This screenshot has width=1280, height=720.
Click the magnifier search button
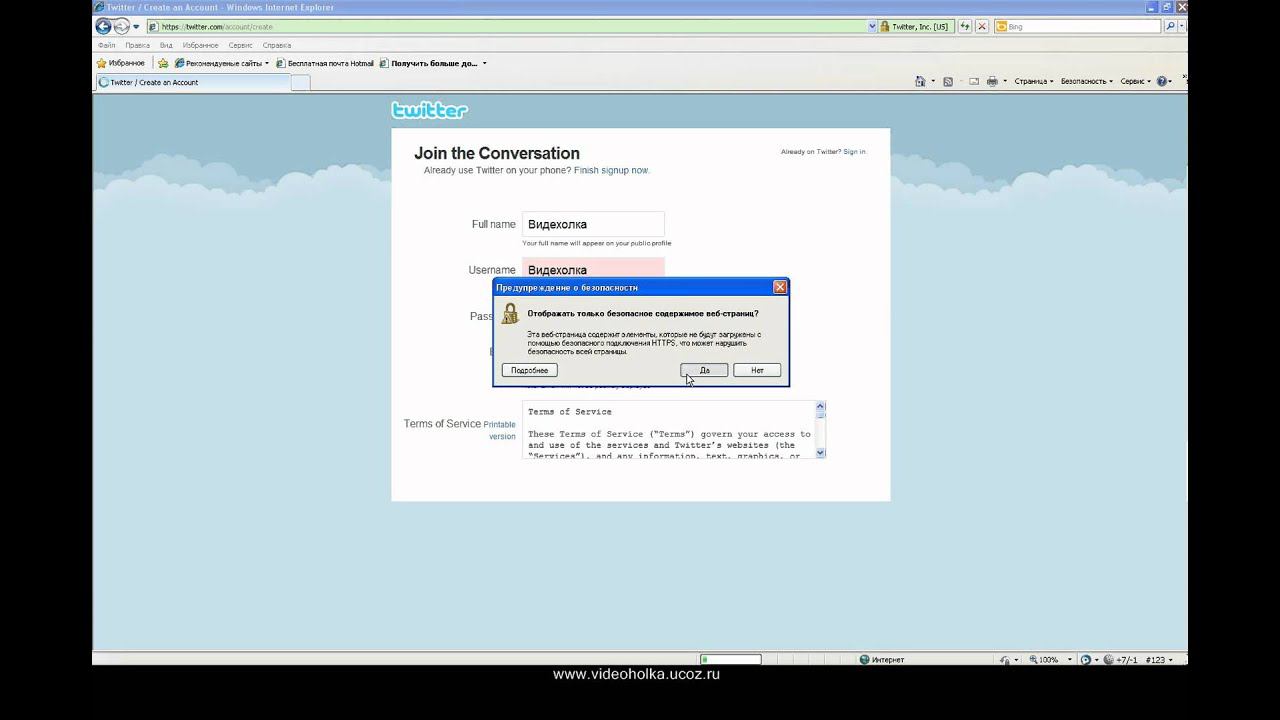(x=1170, y=27)
